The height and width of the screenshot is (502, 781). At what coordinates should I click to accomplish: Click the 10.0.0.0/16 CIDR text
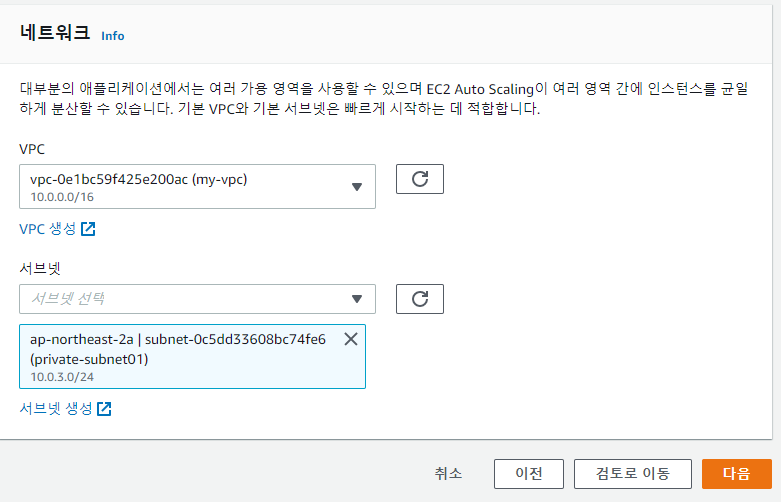(x=62, y=197)
